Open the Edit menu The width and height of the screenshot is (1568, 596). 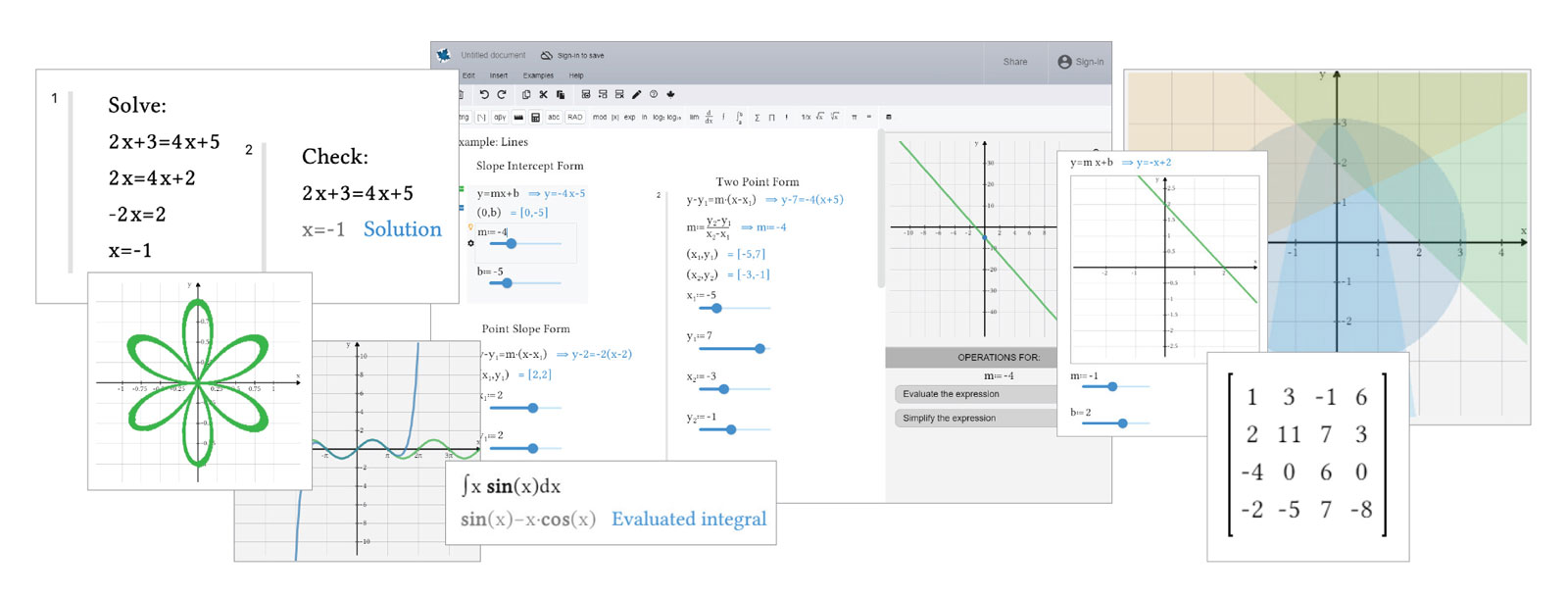(468, 75)
